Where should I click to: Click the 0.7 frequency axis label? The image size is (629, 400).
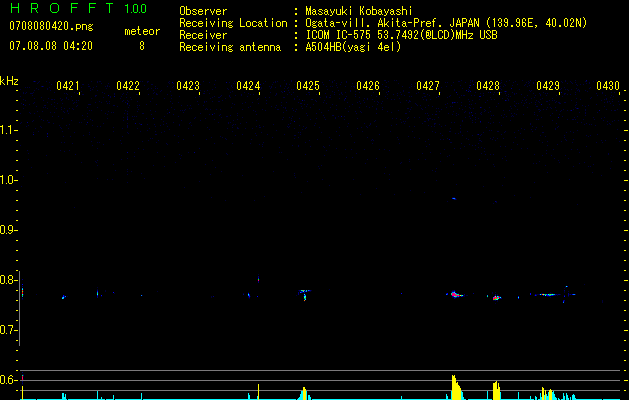[x=7, y=330]
